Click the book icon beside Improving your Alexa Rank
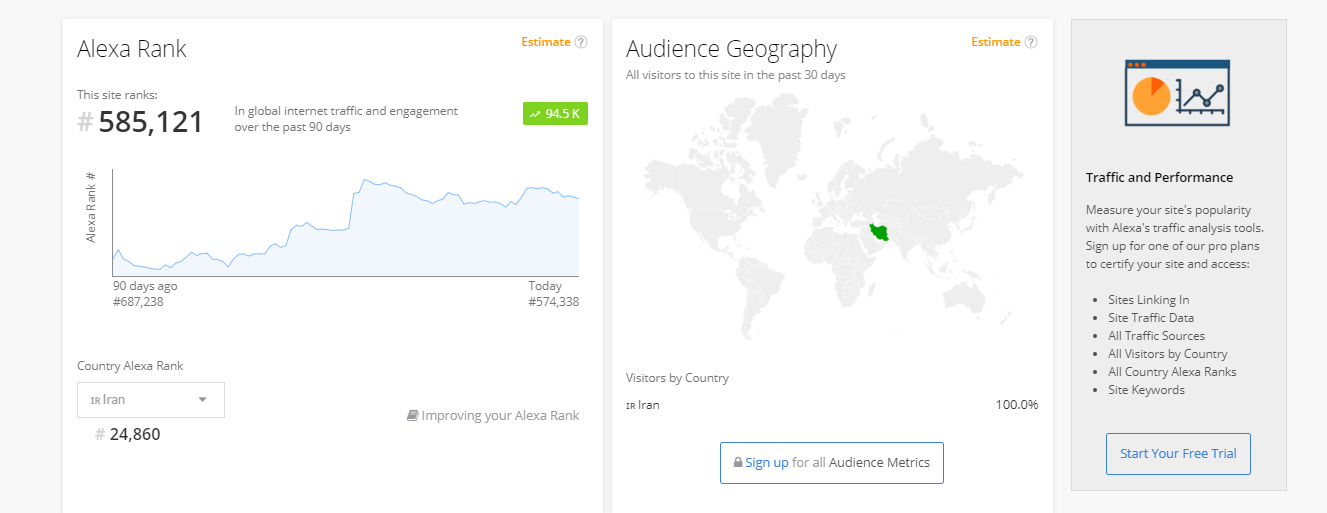 (412, 415)
